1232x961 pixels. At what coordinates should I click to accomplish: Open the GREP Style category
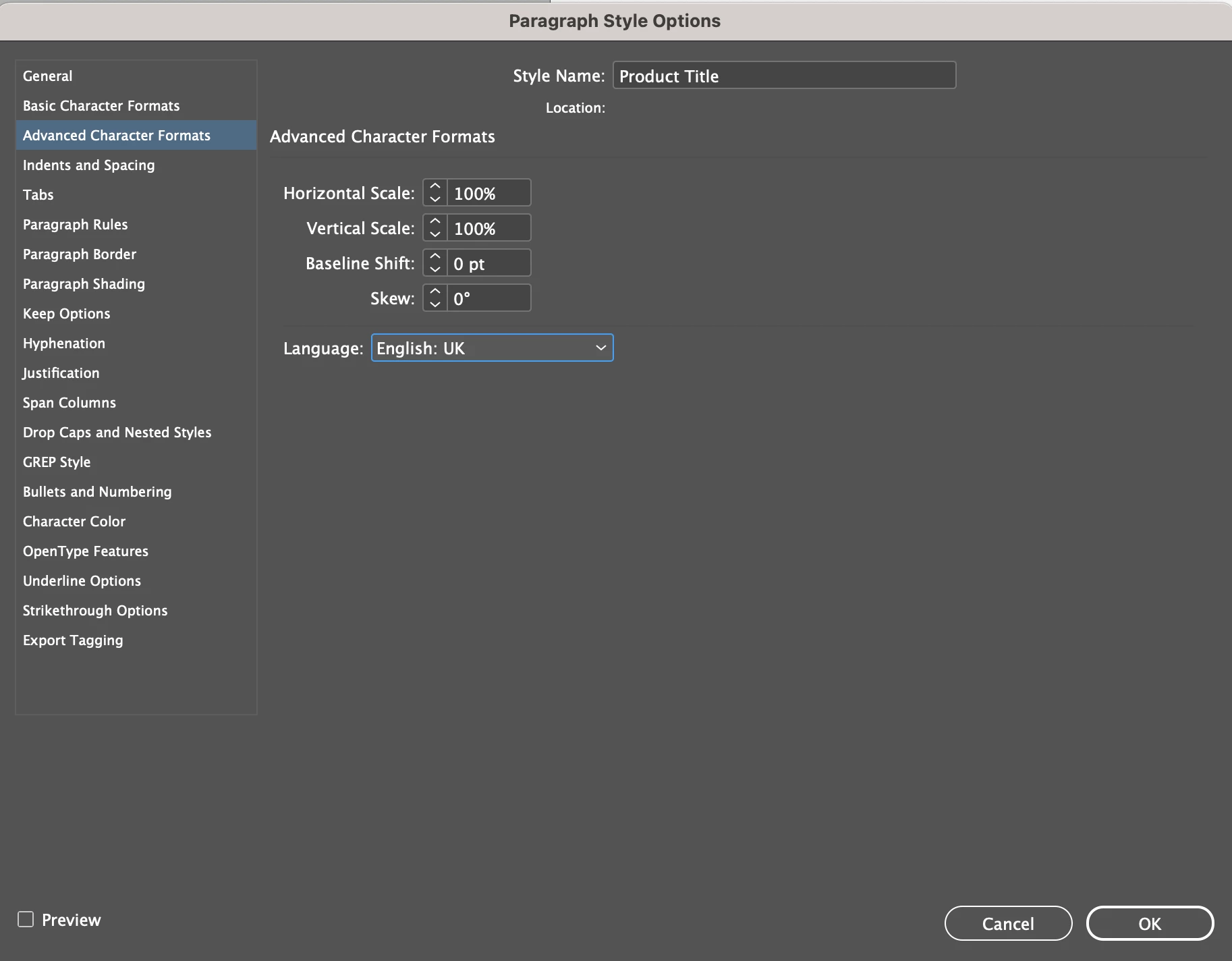click(x=136, y=462)
